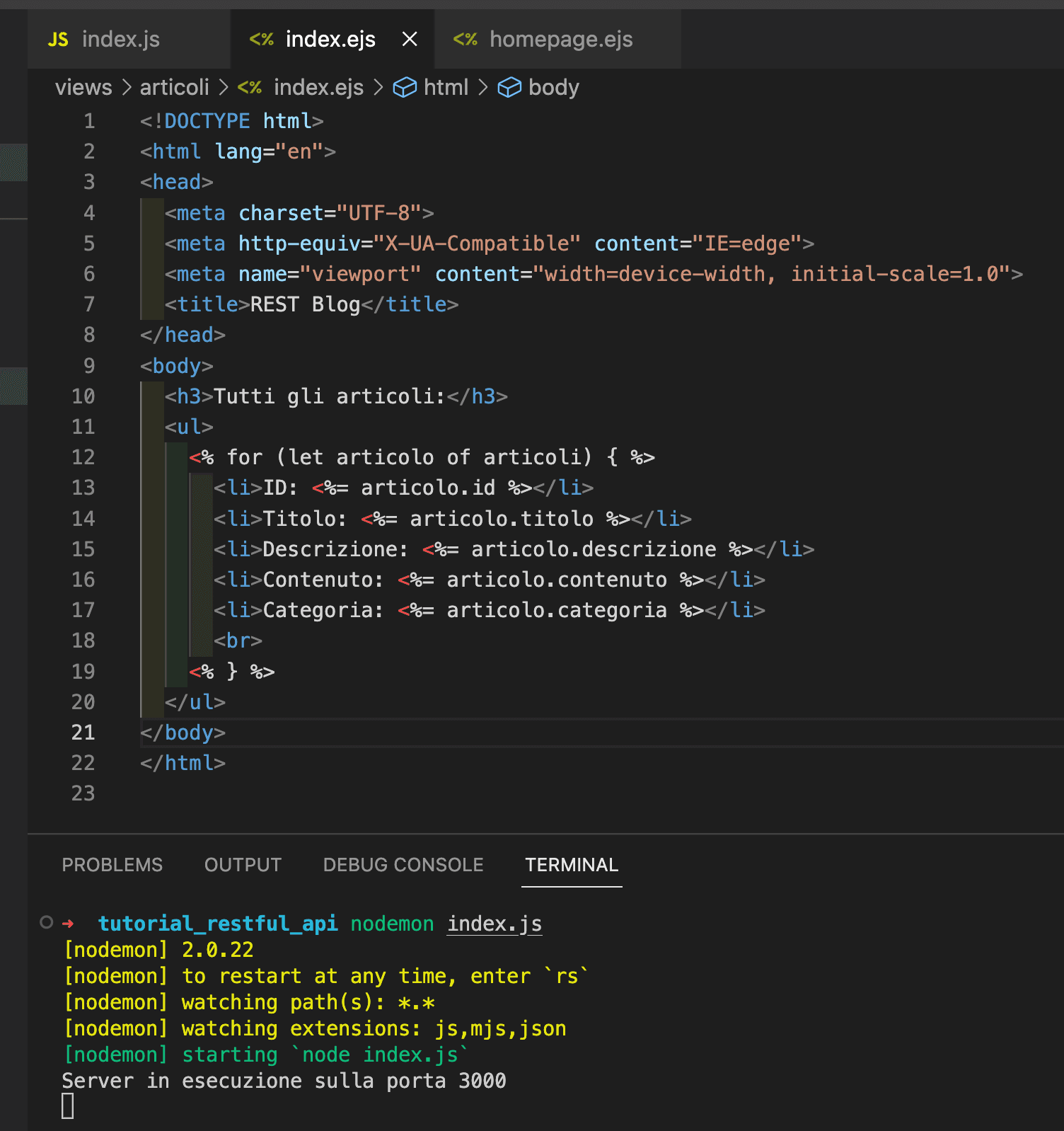Screen dimensions: 1064x1131
Task: Click 'articolo.categoria' in the code
Action: [557, 610]
